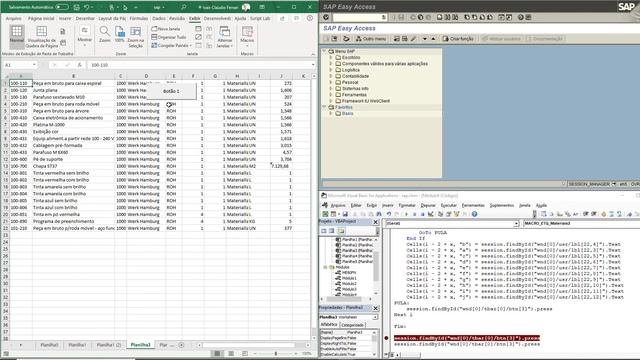Expand the Logística folder in SAP menu
640x360 pixels.
(x=331, y=70)
